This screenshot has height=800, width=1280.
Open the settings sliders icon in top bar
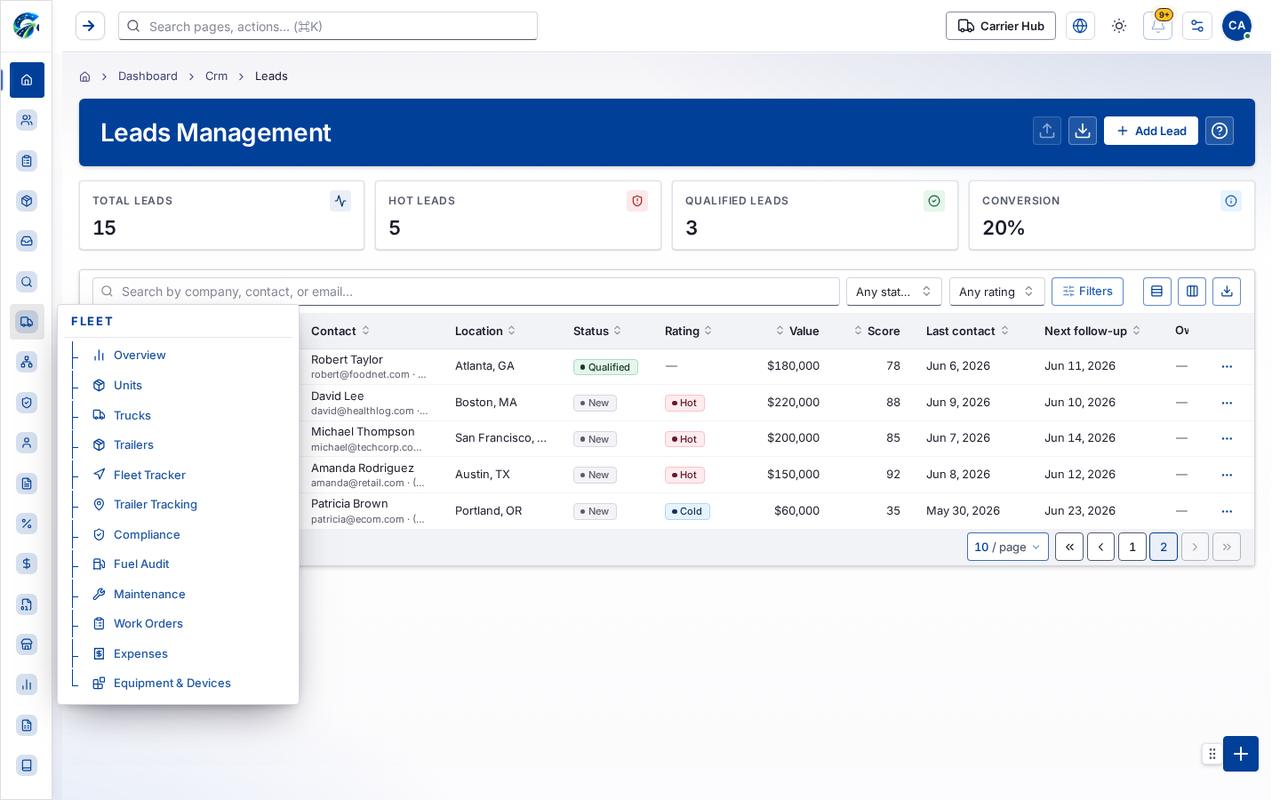[1197, 26]
